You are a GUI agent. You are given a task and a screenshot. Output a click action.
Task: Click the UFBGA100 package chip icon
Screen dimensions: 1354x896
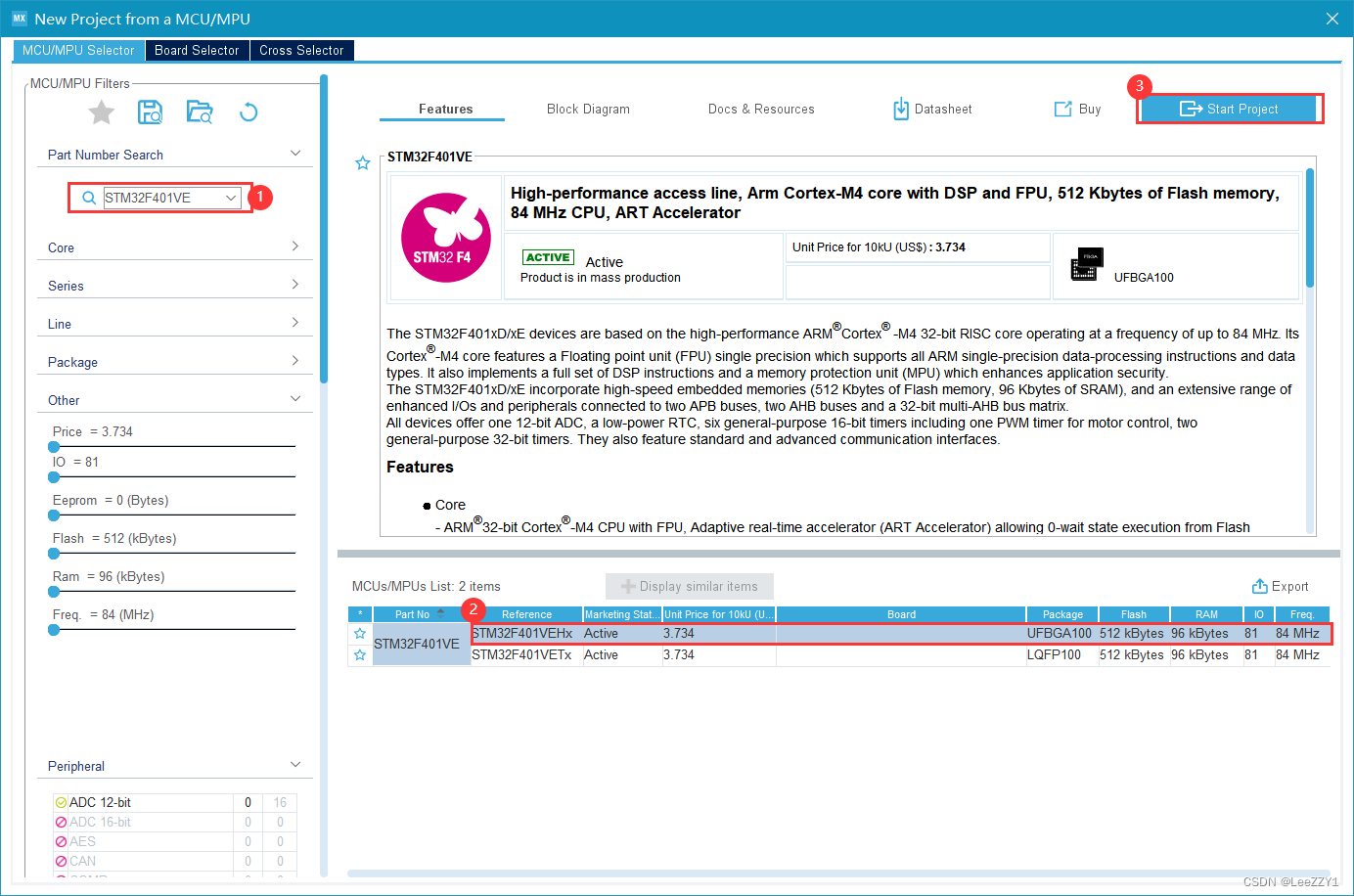click(1087, 264)
